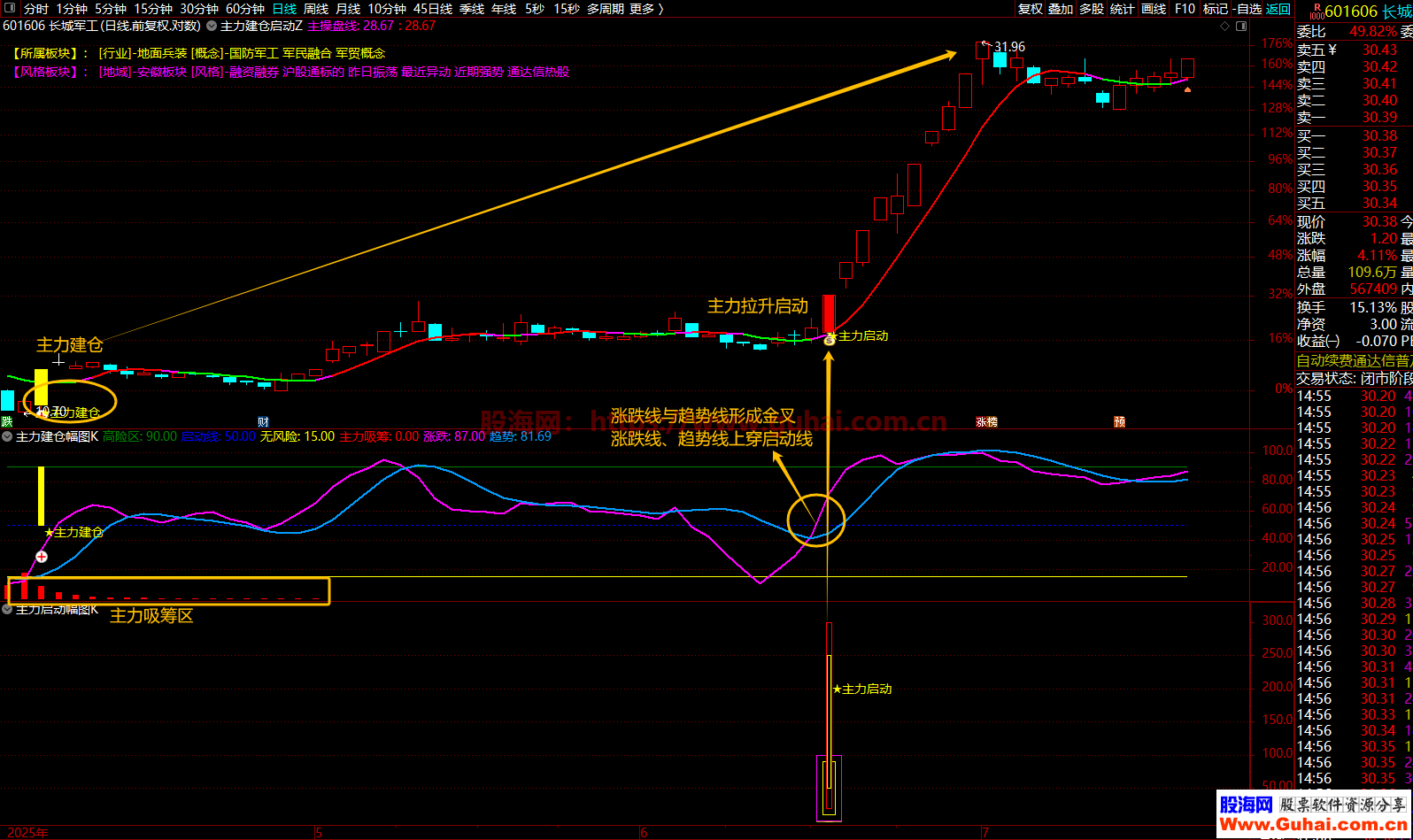The image size is (1413, 840).
Task: Click the 交易状态 闭市阶段 status row
Action: (1354, 378)
